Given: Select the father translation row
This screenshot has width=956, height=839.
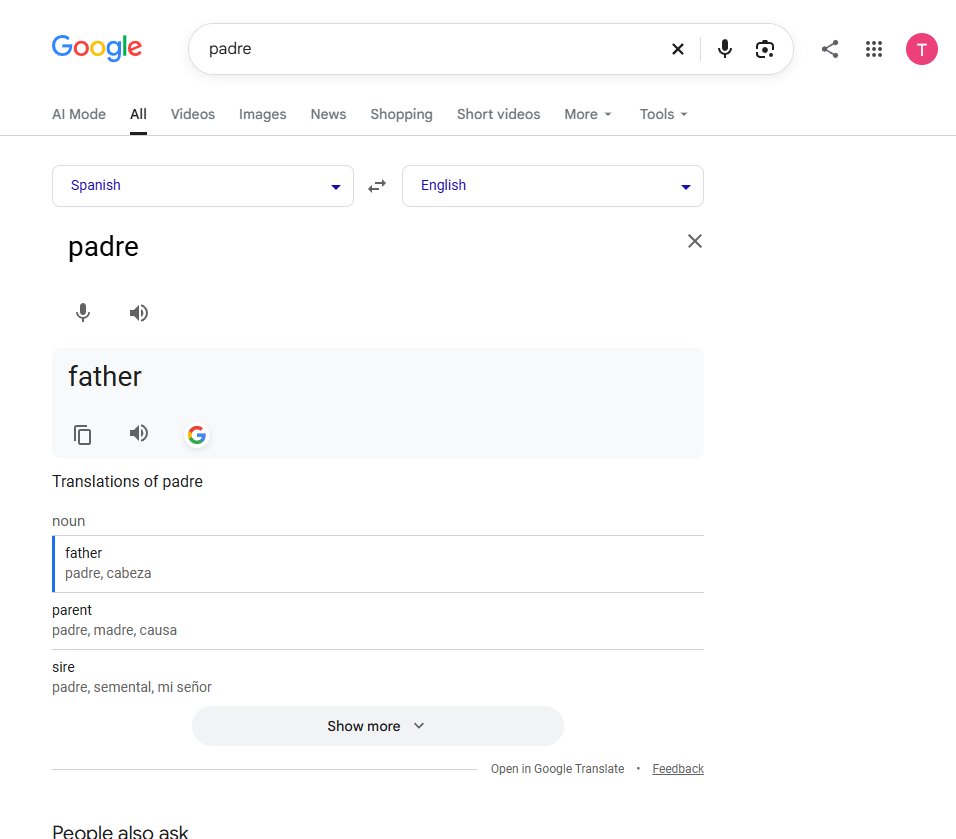Looking at the screenshot, I should tap(378, 563).
